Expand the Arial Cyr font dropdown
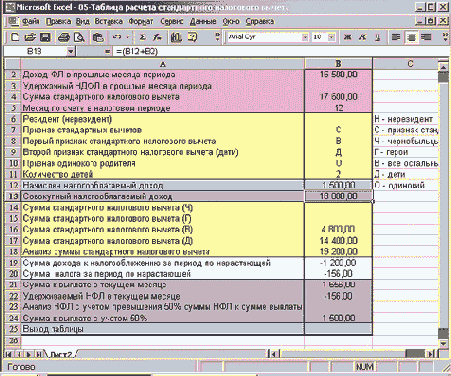Viewport: 451px width, 376px height. pyautogui.click(x=305, y=37)
